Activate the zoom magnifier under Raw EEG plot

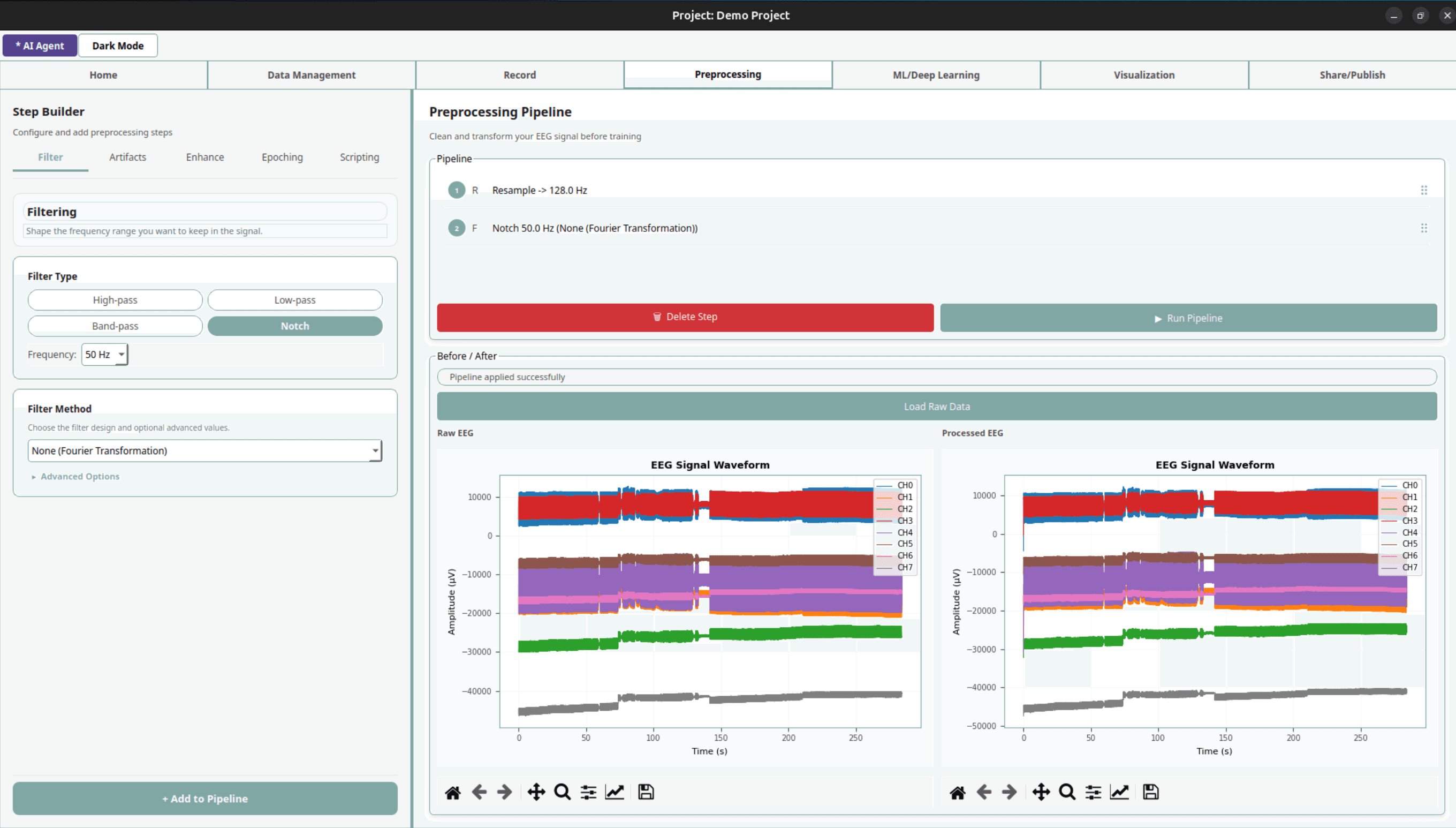coord(562,792)
